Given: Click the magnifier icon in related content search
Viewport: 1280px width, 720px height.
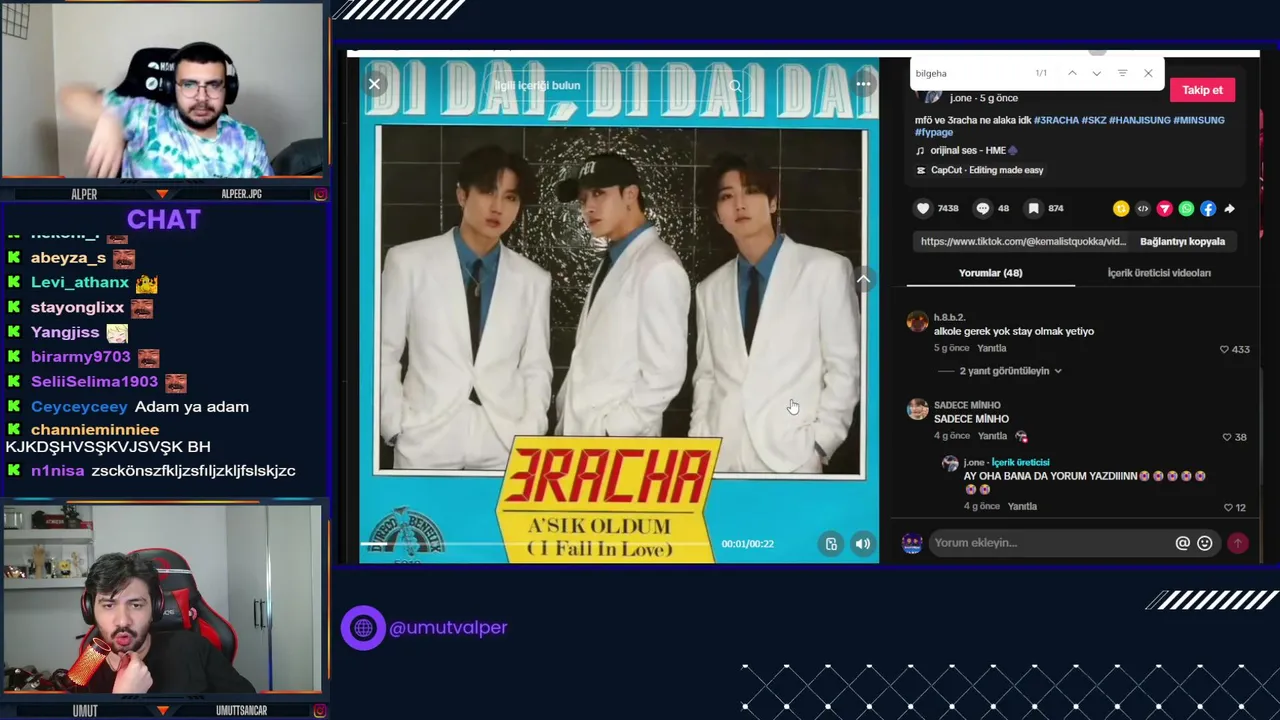Looking at the screenshot, I should [735, 86].
